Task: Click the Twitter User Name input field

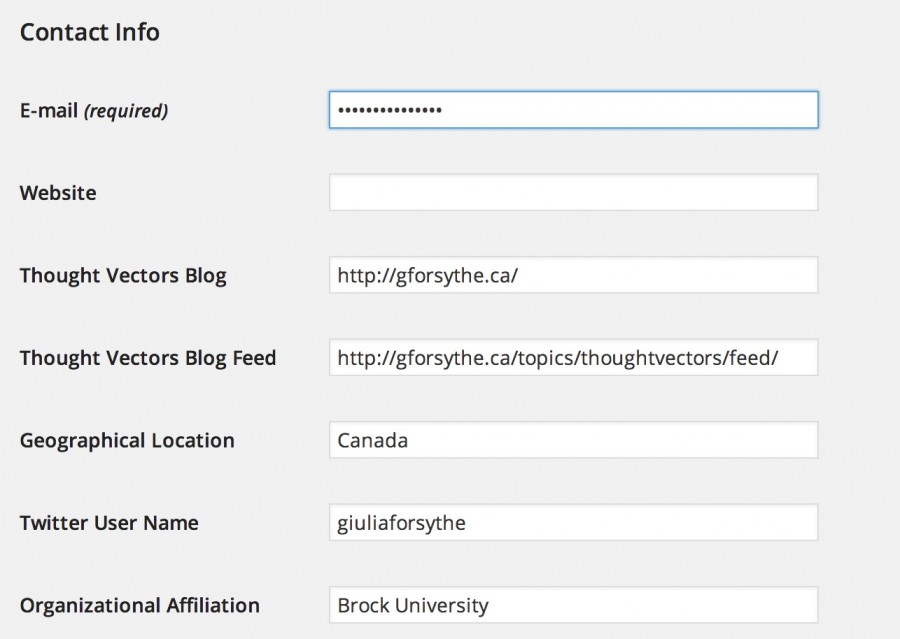Action: pos(572,522)
